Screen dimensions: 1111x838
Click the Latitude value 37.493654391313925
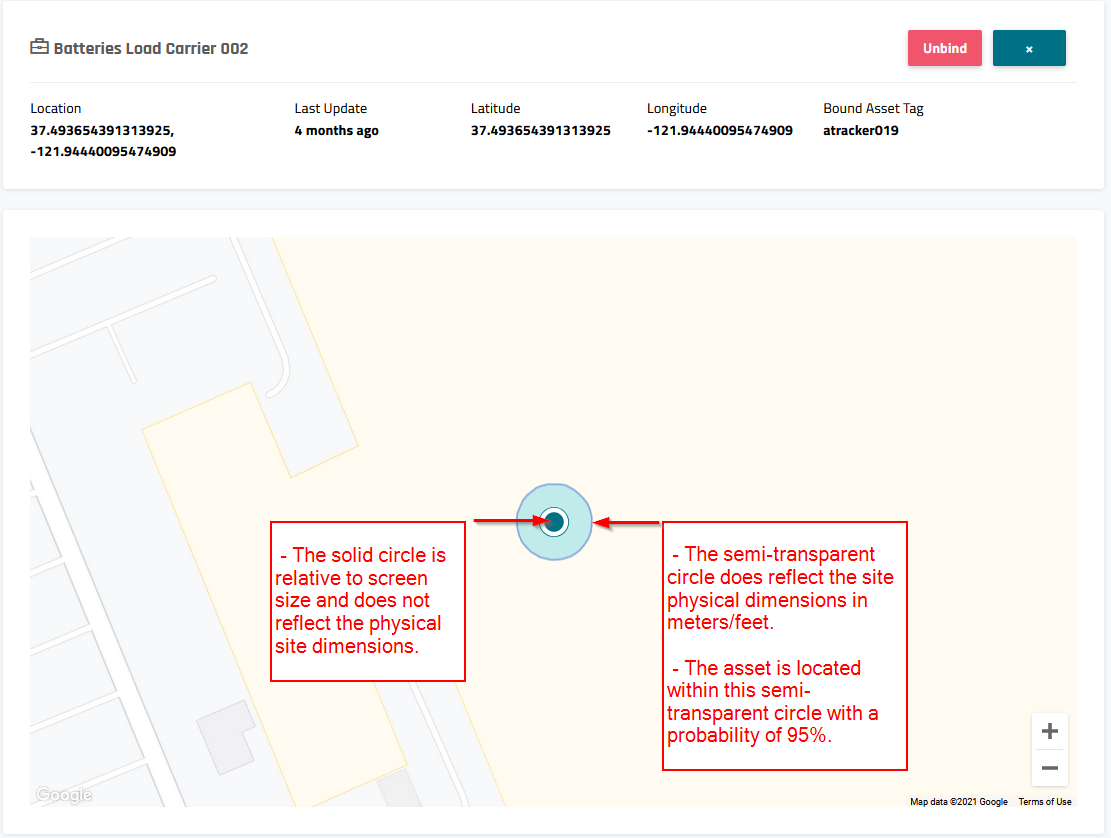click(x=540, y=130)
